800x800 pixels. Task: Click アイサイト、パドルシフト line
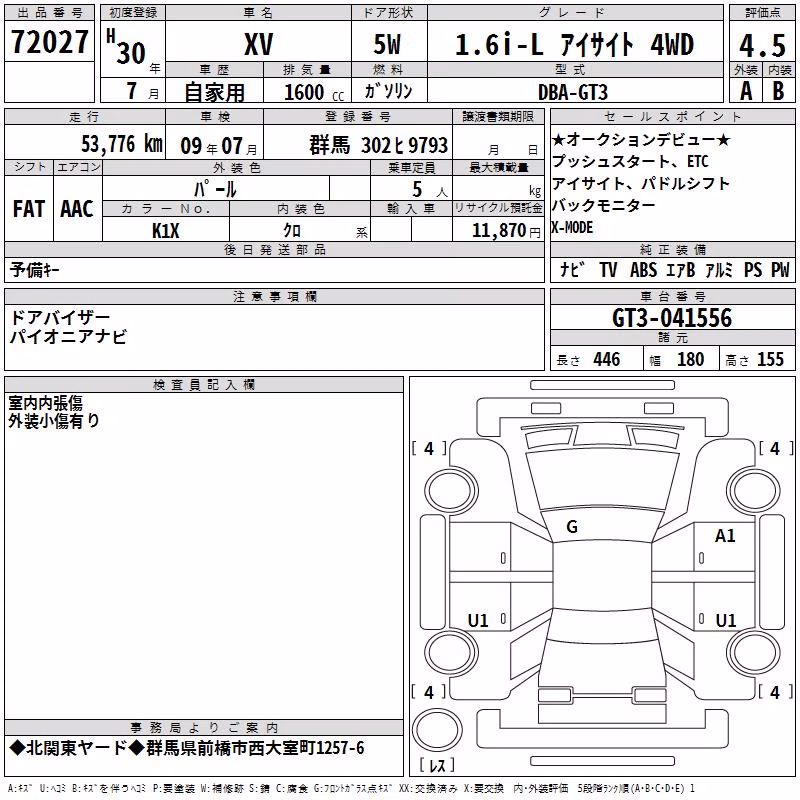(x=641, y=183)
